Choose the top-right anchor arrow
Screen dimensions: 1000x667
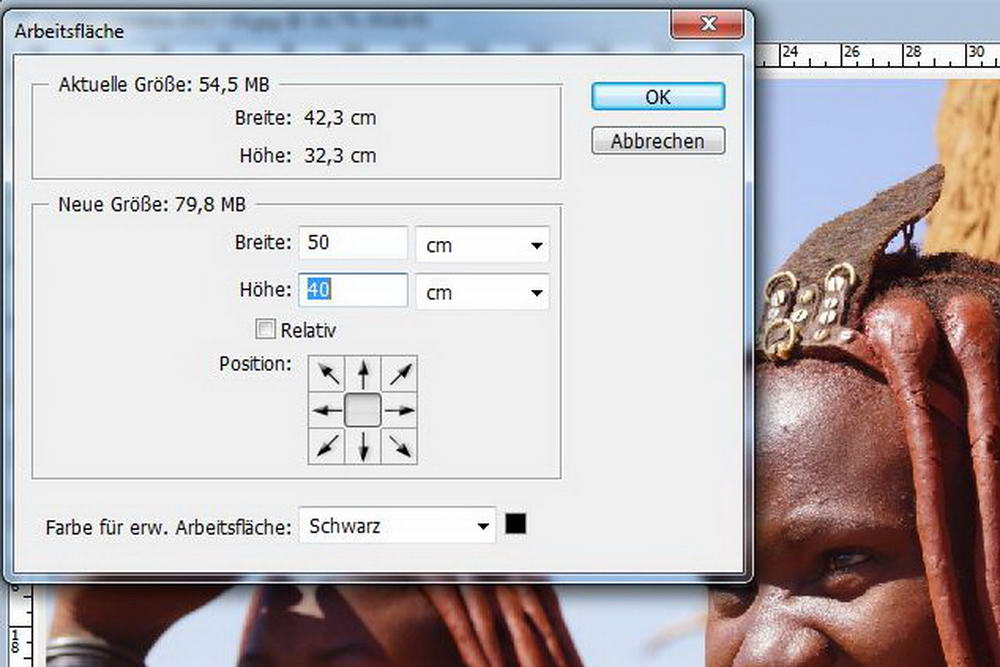click(x=399, y=375)
